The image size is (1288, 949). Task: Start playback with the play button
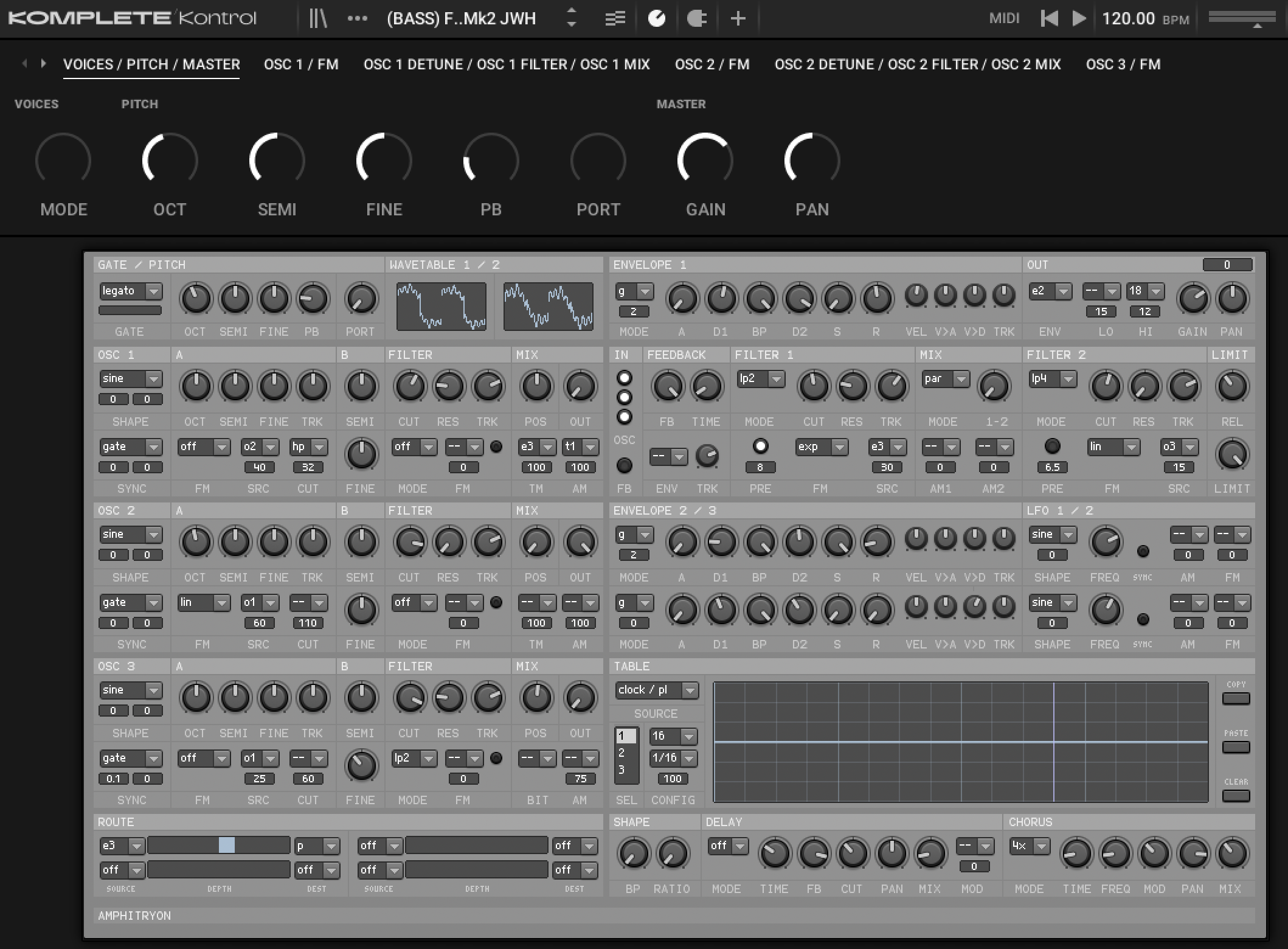1079,18
